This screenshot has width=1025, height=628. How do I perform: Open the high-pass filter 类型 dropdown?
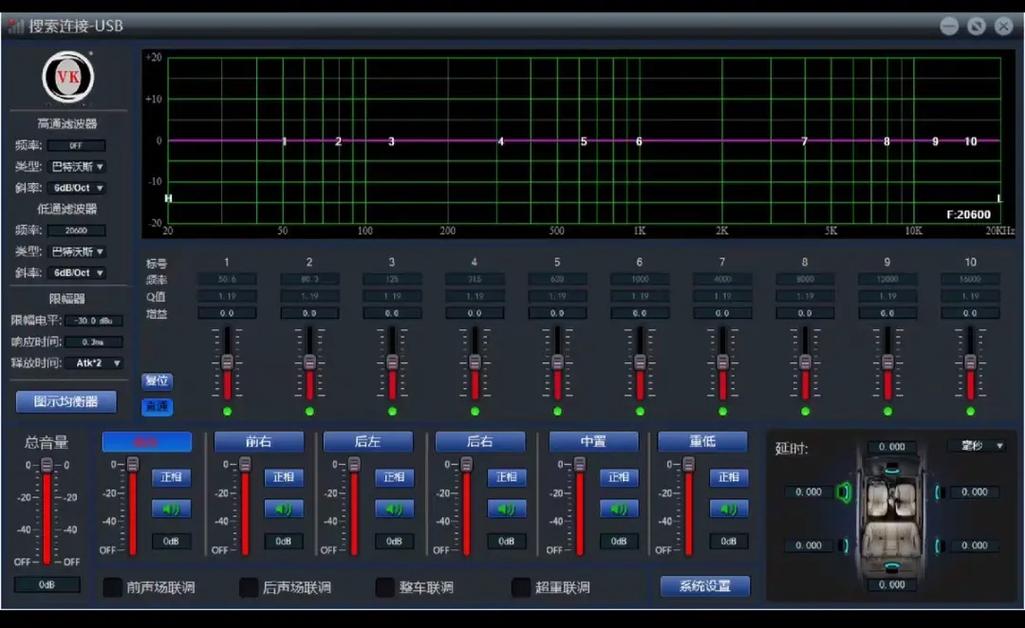(x=77, y=167)
